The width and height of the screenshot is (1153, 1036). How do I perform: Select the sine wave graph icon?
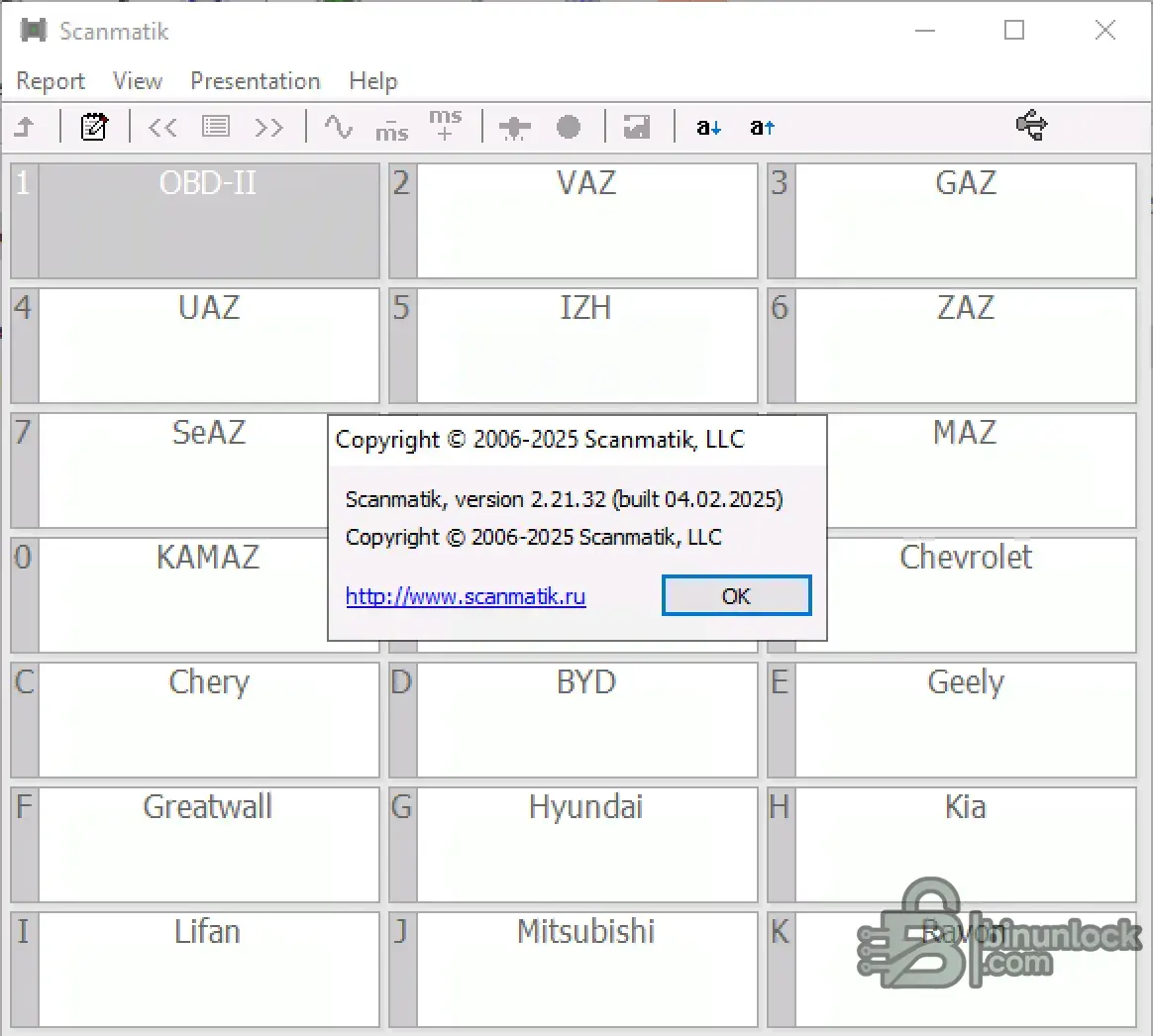pos(339,127)
